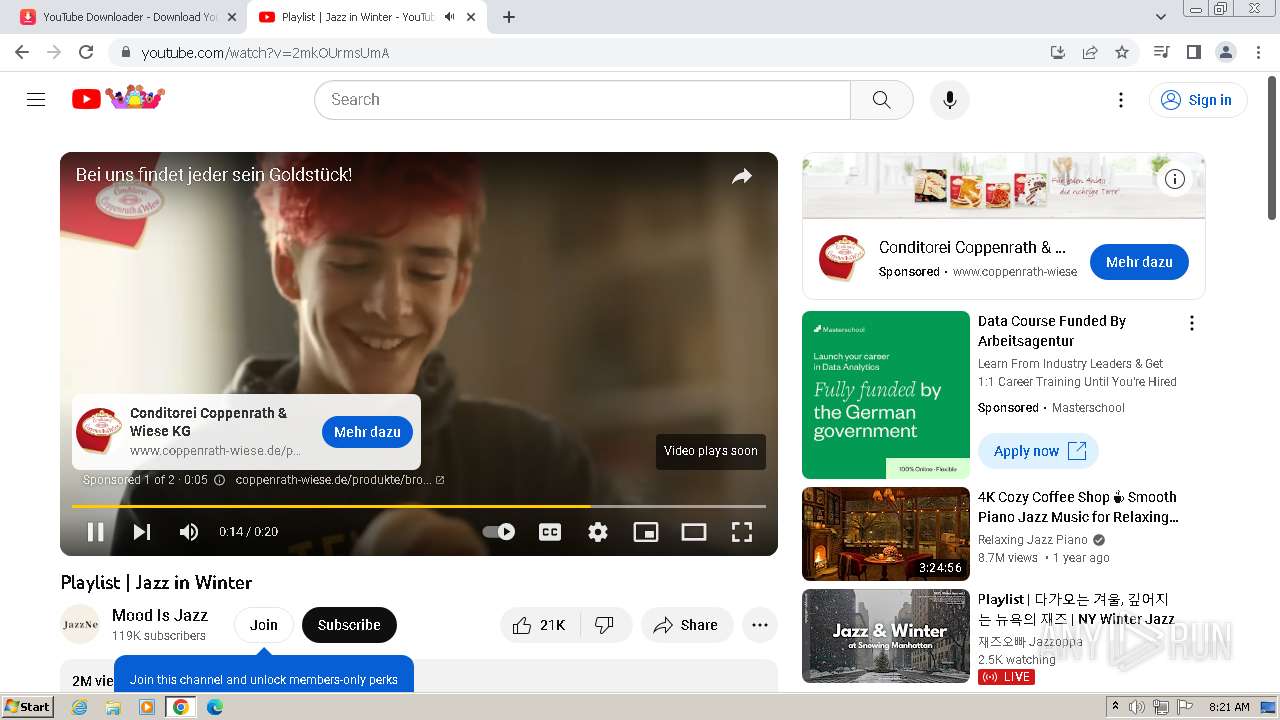This screenshot has height=720, width=1280.
Task: Share this page from address bar
Action: pos(1090,52)
